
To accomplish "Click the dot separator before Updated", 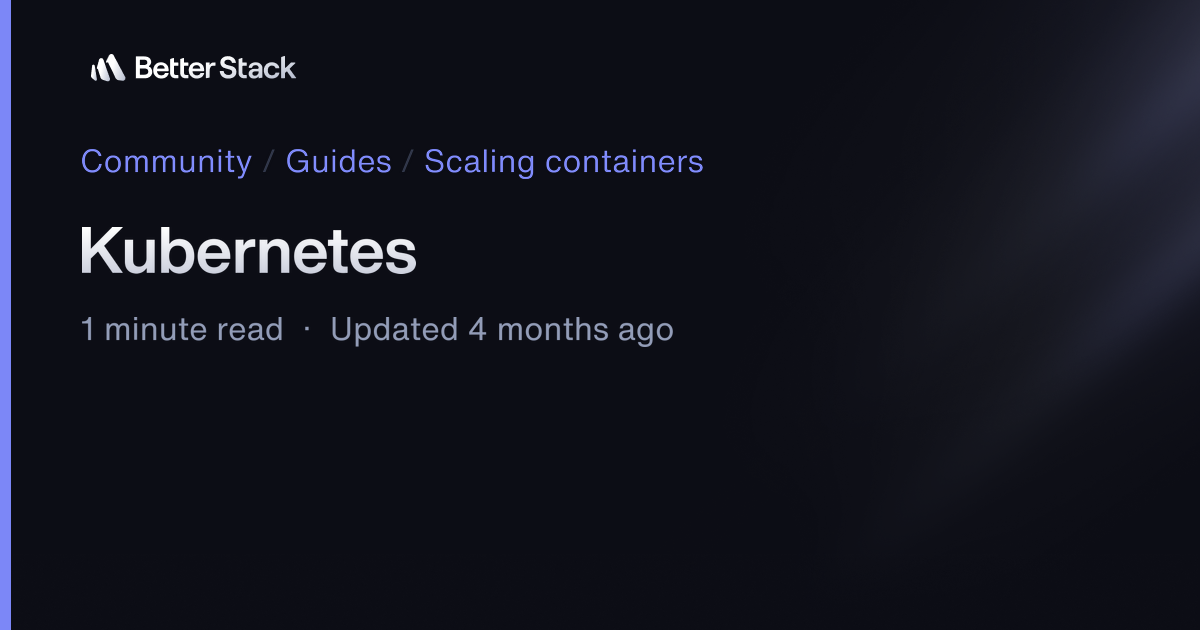I will [307, 330].
